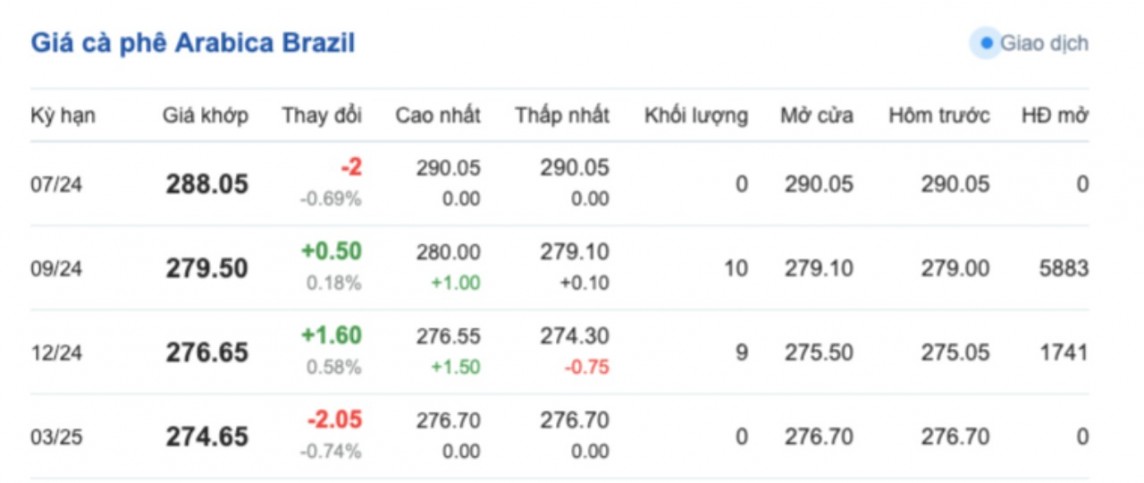Click the 279.50 matched price

point(206,269)
